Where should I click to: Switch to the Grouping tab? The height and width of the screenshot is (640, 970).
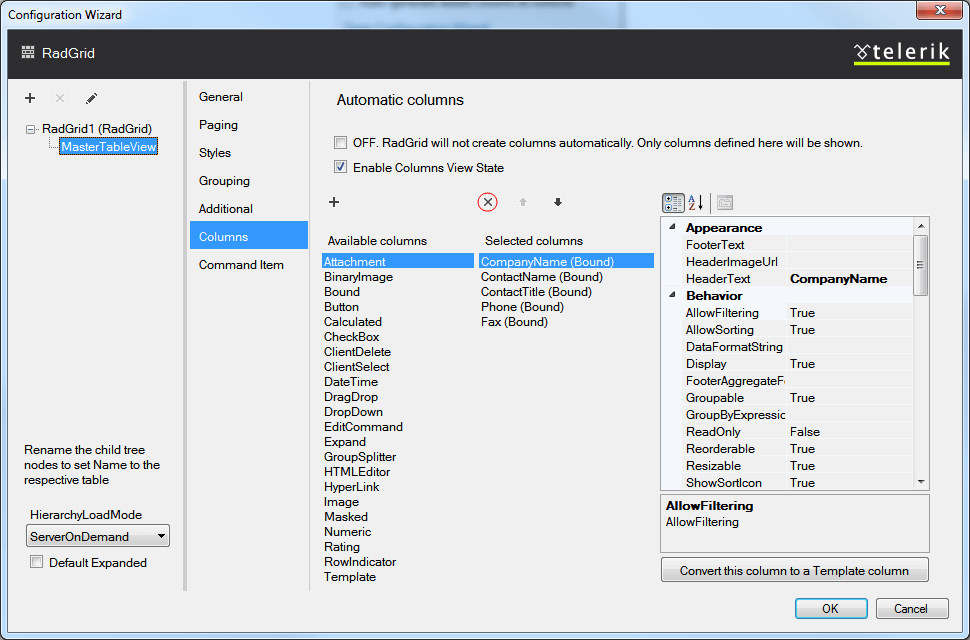[224, 181]
